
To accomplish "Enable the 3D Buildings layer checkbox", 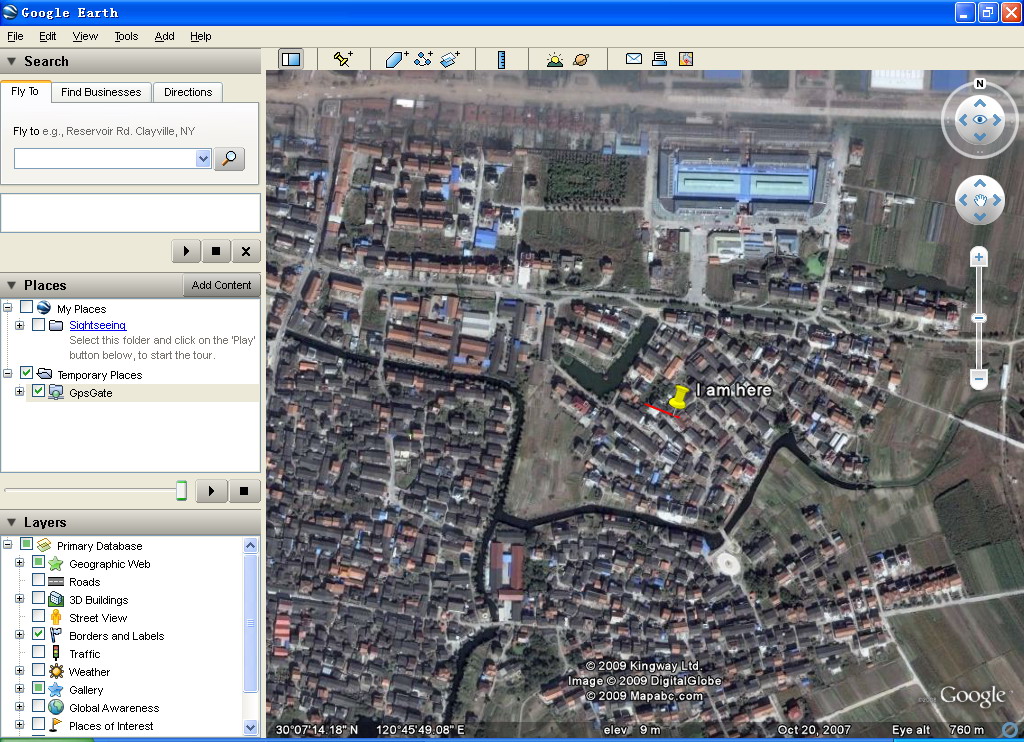I will (x=39, y=598).
